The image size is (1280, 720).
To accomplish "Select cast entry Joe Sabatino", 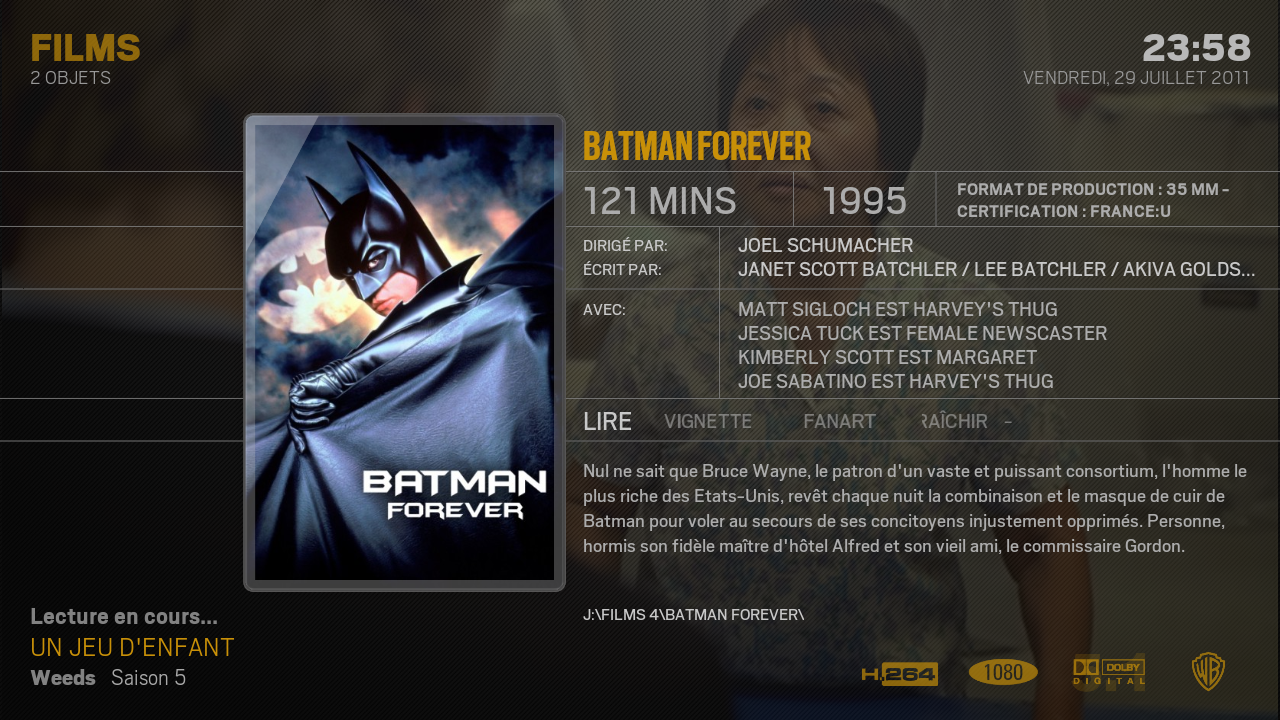I will pyautogui.click(x=895, y=381).
